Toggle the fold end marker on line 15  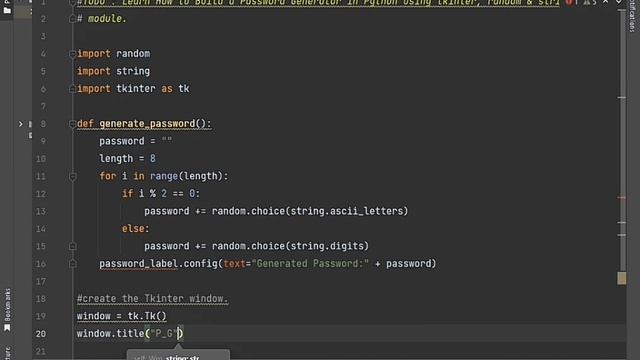coord(72,246)
